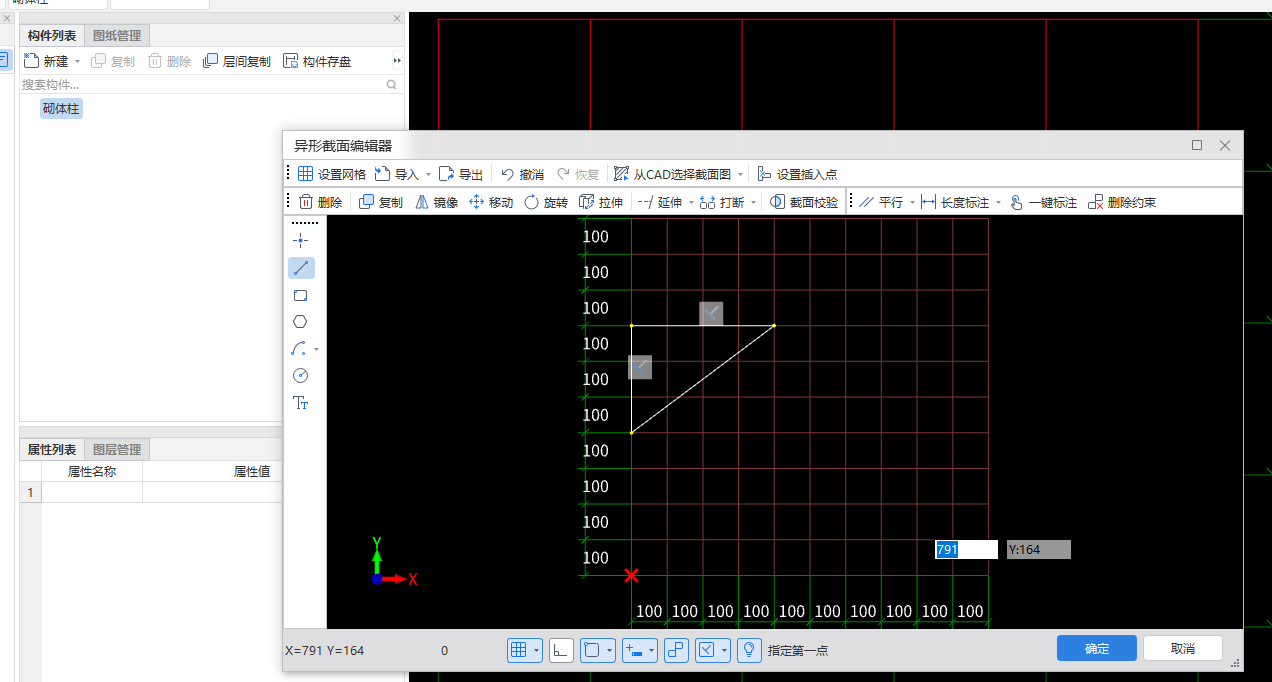Select the line drawing tool
1272x682 pixels.
pyautogui.click(x=301, y=268)
